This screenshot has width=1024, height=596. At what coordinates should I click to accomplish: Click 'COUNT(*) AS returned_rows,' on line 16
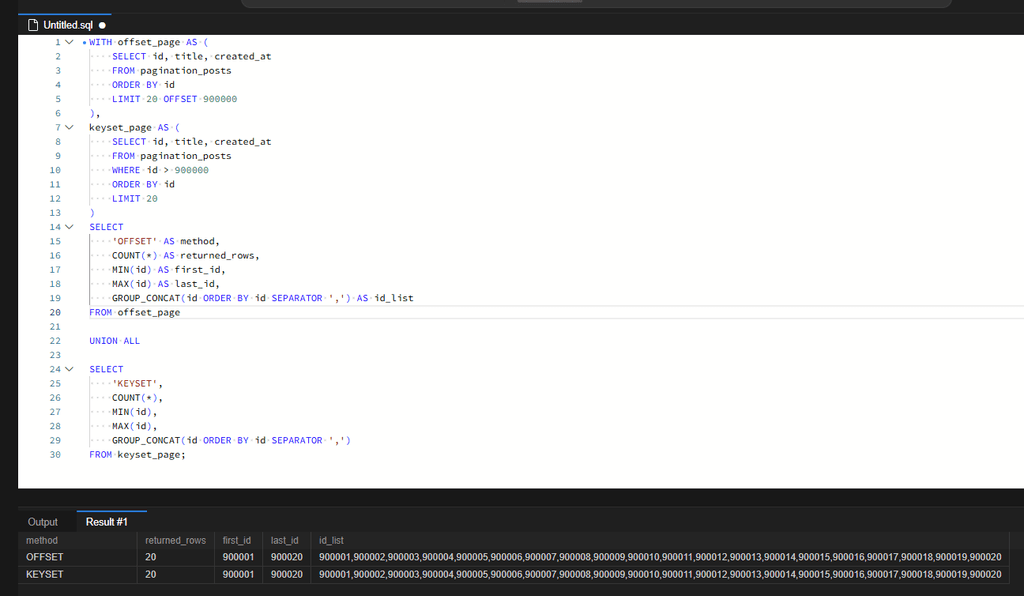pyautogui.click(x=185, y=256)
